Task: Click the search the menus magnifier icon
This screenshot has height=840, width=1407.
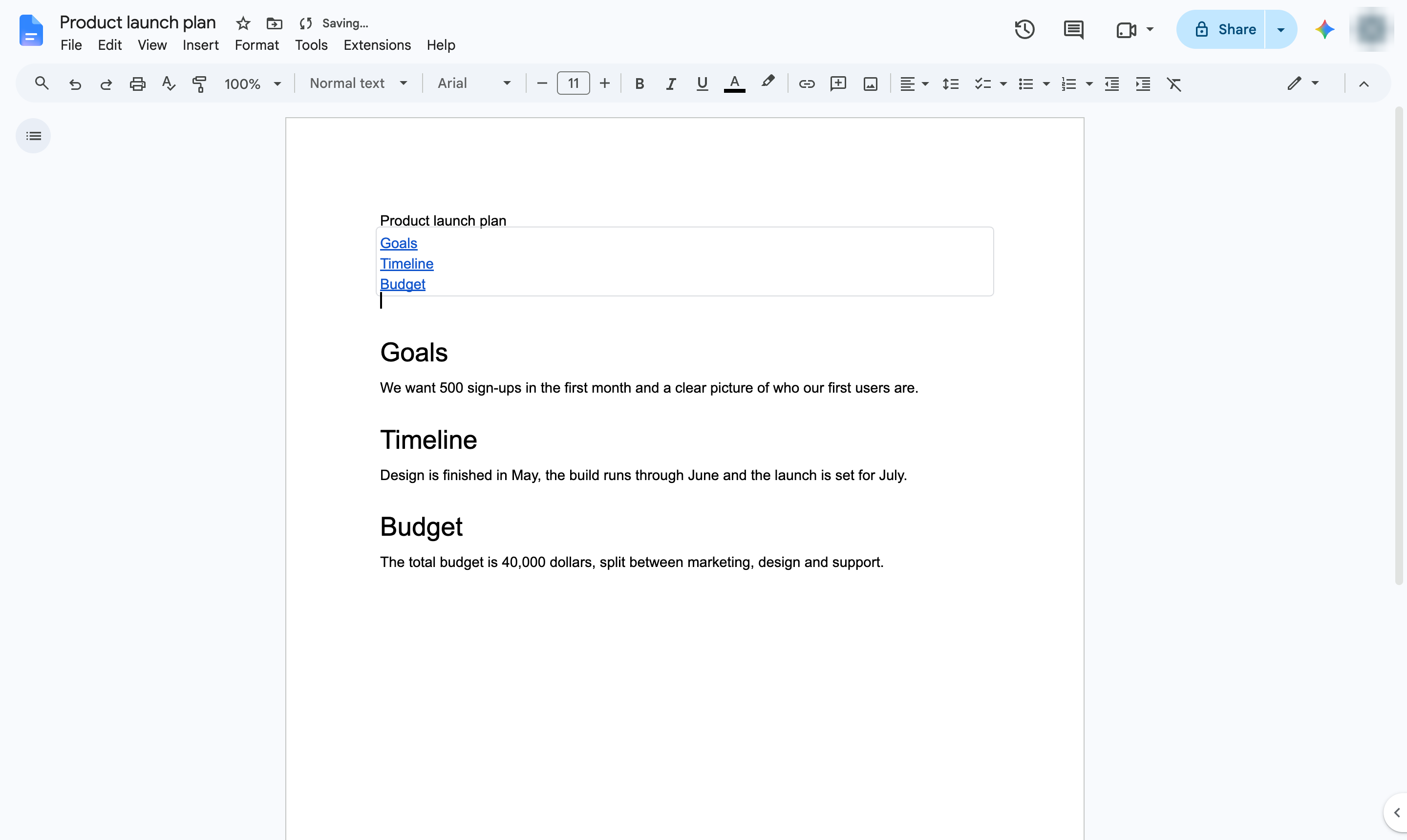Action: [42, 84]
